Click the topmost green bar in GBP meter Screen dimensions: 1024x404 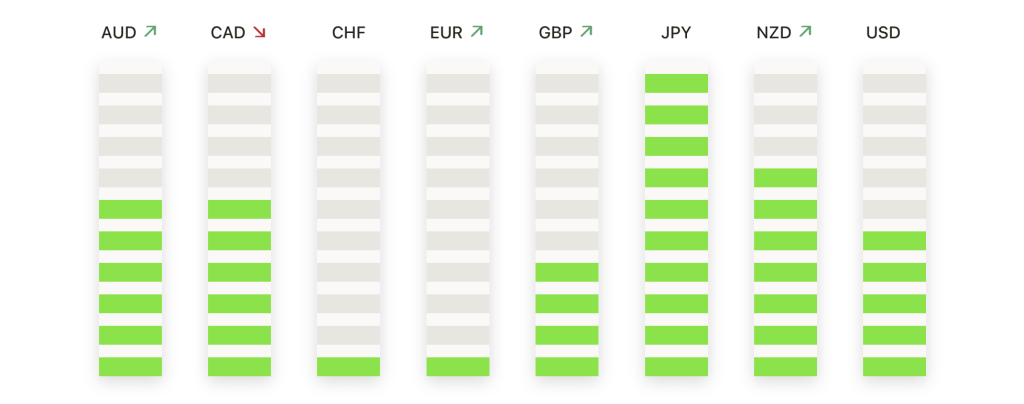tap(567, 272)
